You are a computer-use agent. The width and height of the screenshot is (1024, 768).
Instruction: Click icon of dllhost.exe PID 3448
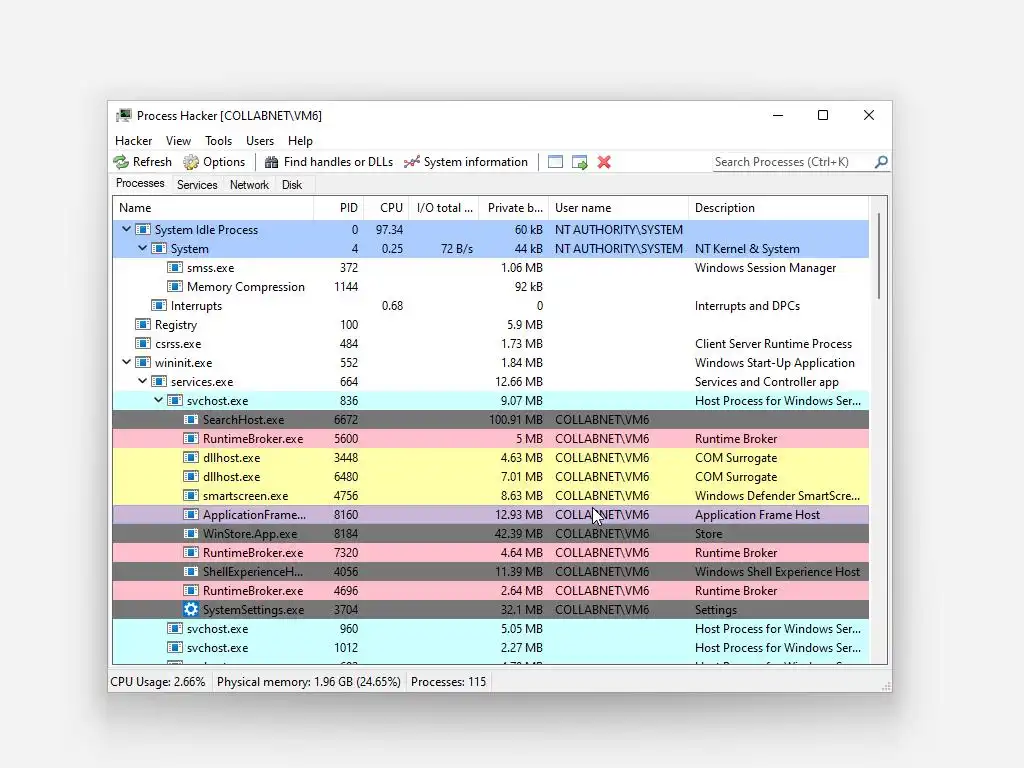pyautogui.click(x=191, y=458)
